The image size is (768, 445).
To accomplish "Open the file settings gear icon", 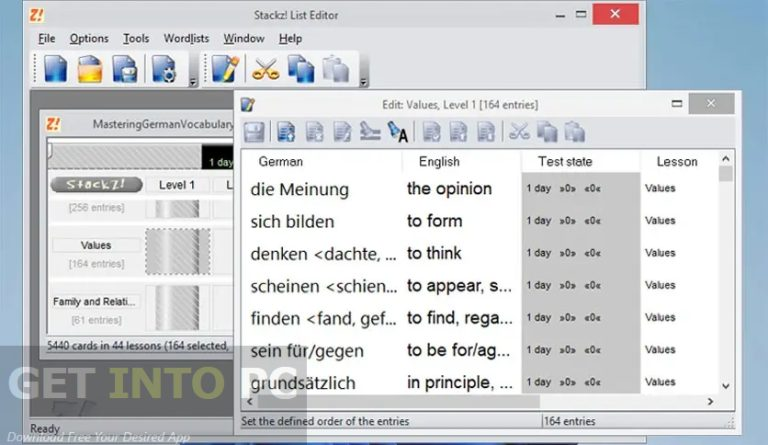I will point(164,69).
